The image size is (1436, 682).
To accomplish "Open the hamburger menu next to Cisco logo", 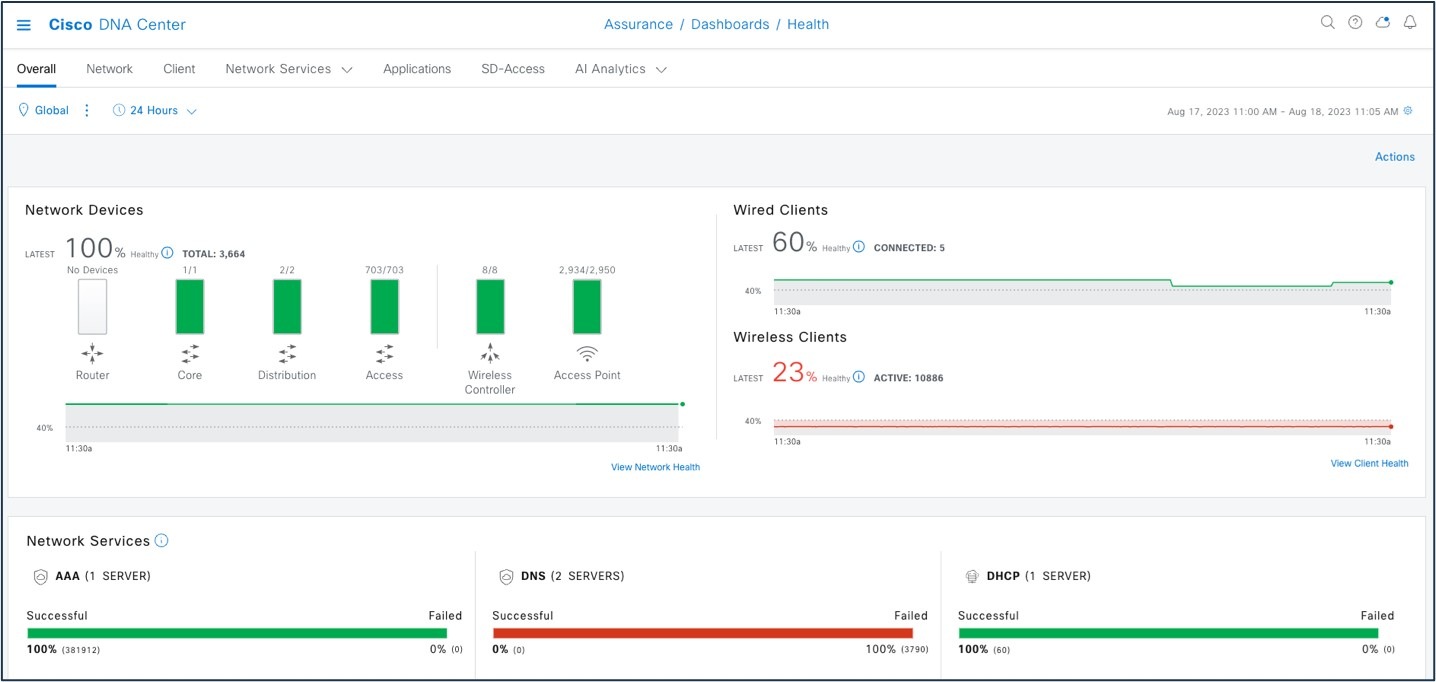I will [x=23, y=25].
